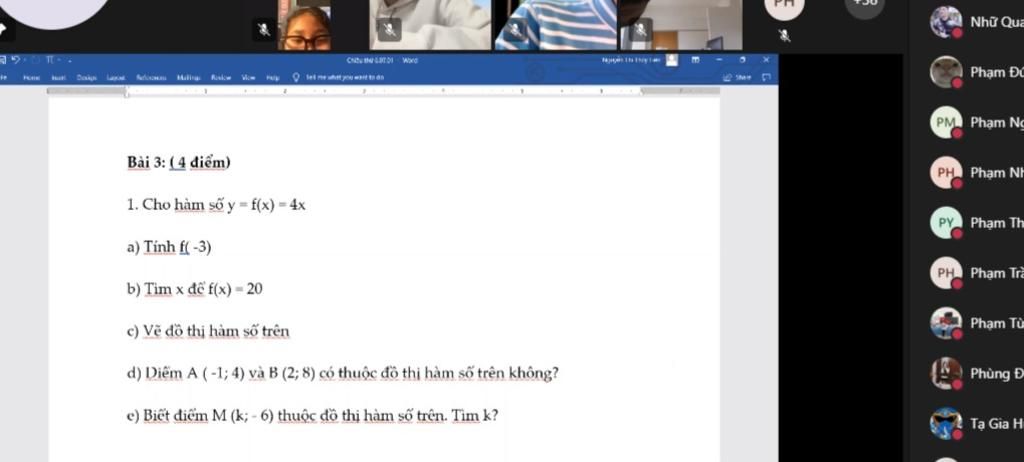This screenshot has width=1024, height=462.
Task: Select the striped shirt participant video tile
Action: click(x=556, y=25)
